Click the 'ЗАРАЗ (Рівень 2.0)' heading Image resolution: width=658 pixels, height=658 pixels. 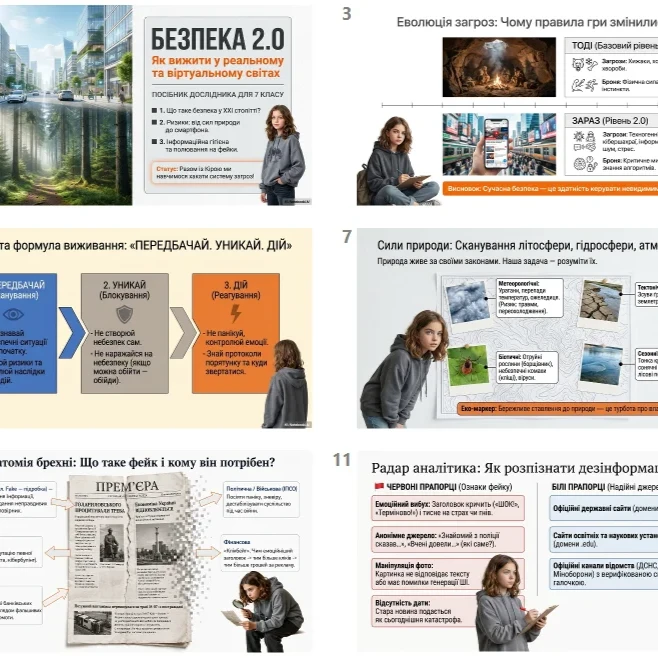pyautogui.click(x=610, y=120)
